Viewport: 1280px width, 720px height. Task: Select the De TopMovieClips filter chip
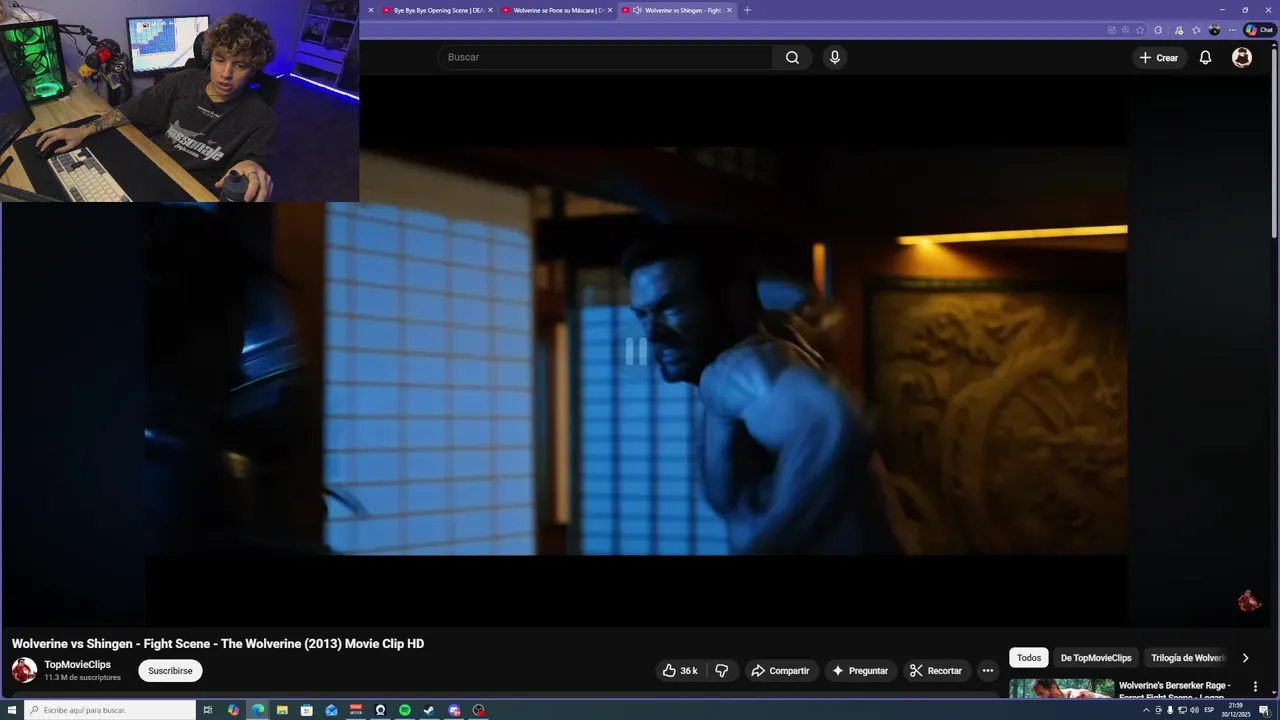1096,658
